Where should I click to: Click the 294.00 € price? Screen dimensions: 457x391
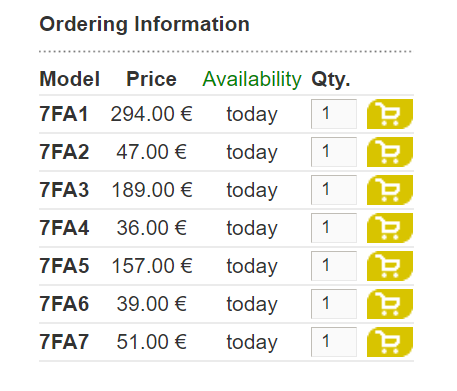click(152, 114)
